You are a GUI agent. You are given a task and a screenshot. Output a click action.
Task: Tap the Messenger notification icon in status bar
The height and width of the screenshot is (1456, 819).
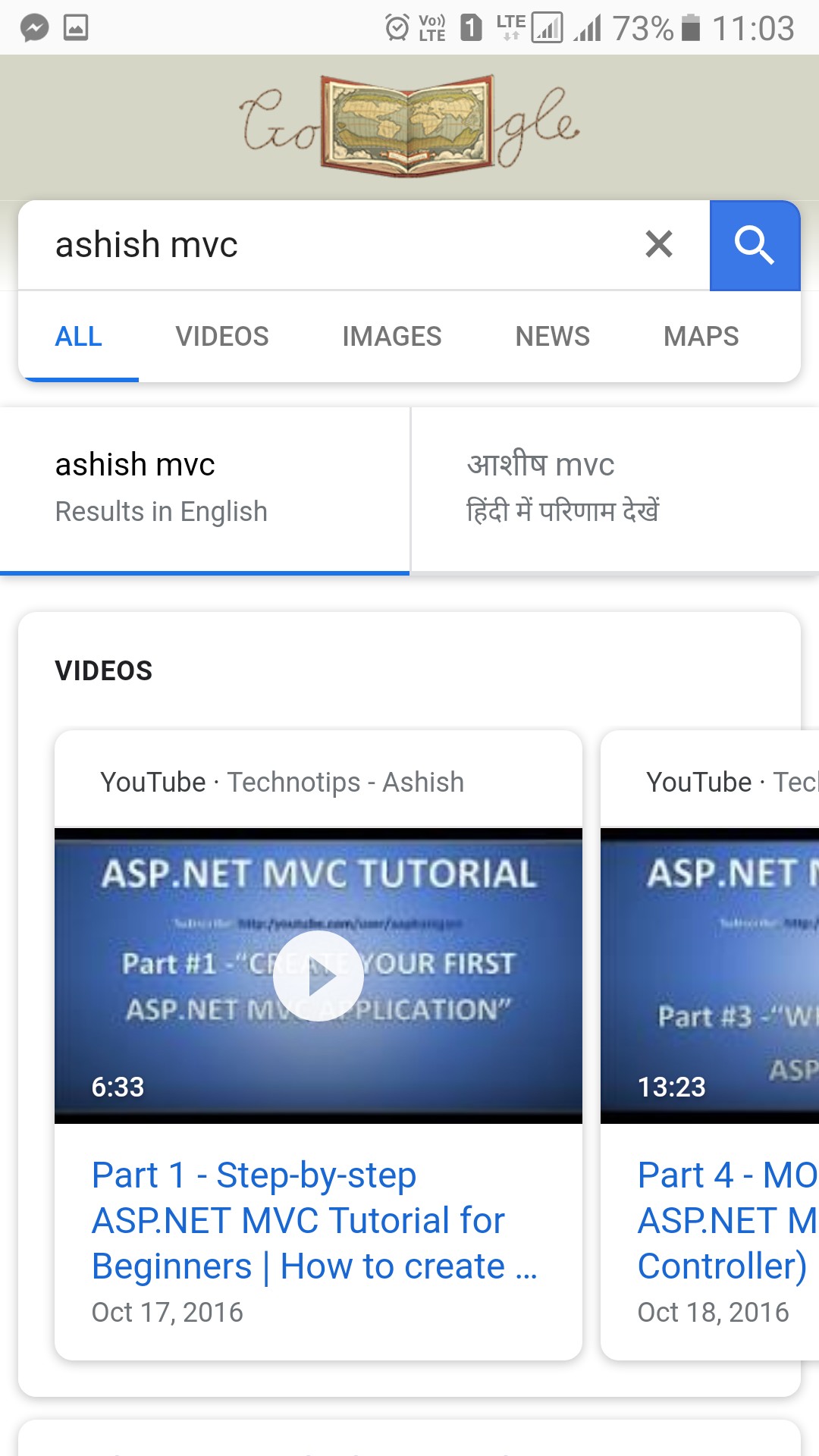[x=35, y=28]
